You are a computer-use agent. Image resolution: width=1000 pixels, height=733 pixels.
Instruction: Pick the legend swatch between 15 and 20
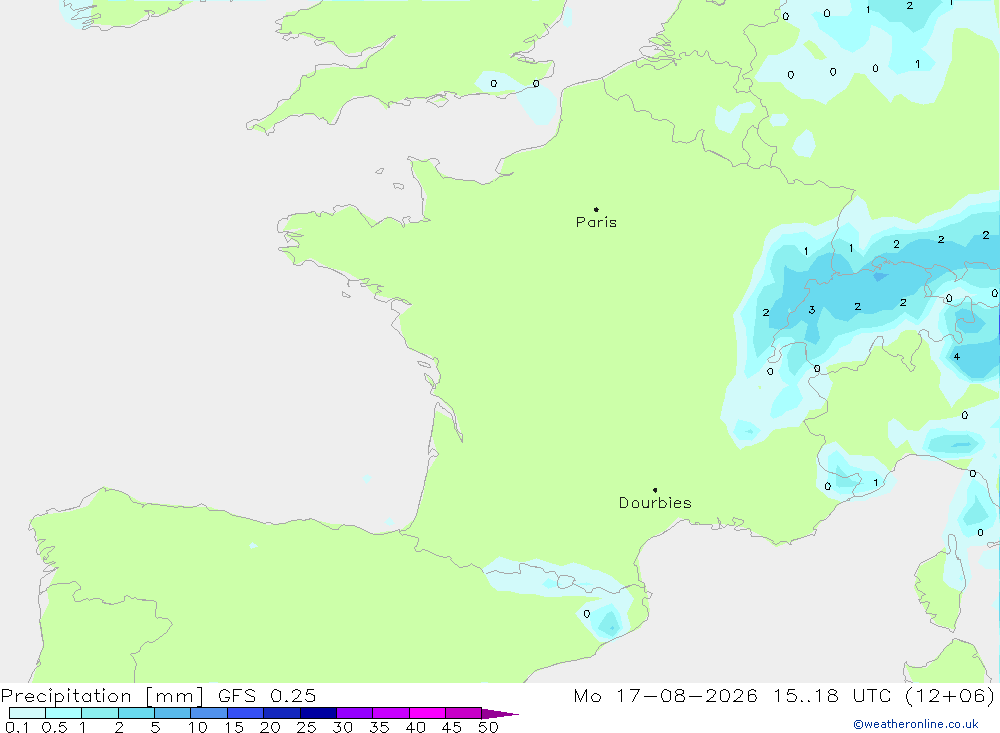(246, 713)
